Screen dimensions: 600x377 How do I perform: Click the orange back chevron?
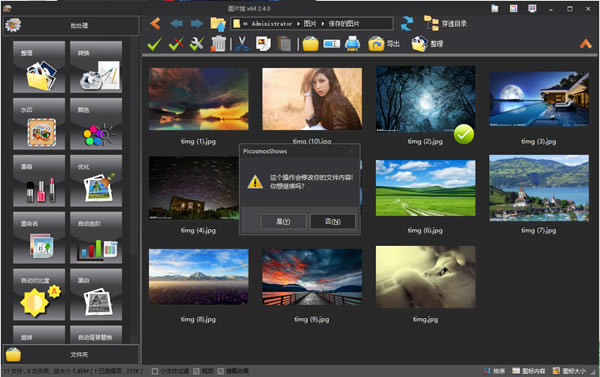pyautogui.click(x=155, y=24)
